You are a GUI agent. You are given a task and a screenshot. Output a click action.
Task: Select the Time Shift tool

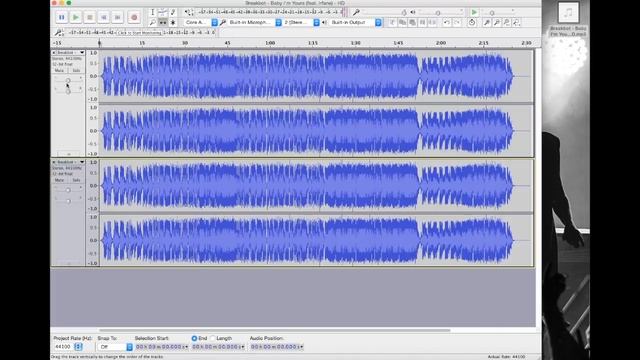point(162,22)
